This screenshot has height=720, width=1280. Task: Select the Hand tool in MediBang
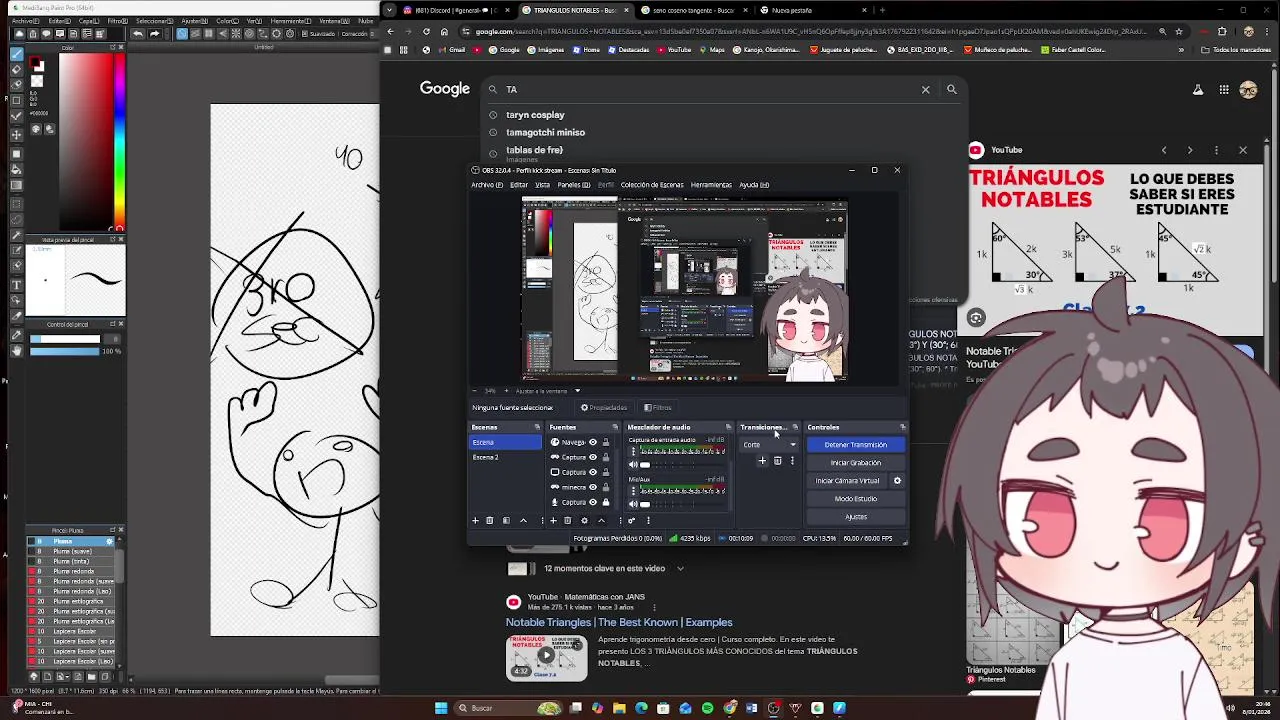(17, 350)
